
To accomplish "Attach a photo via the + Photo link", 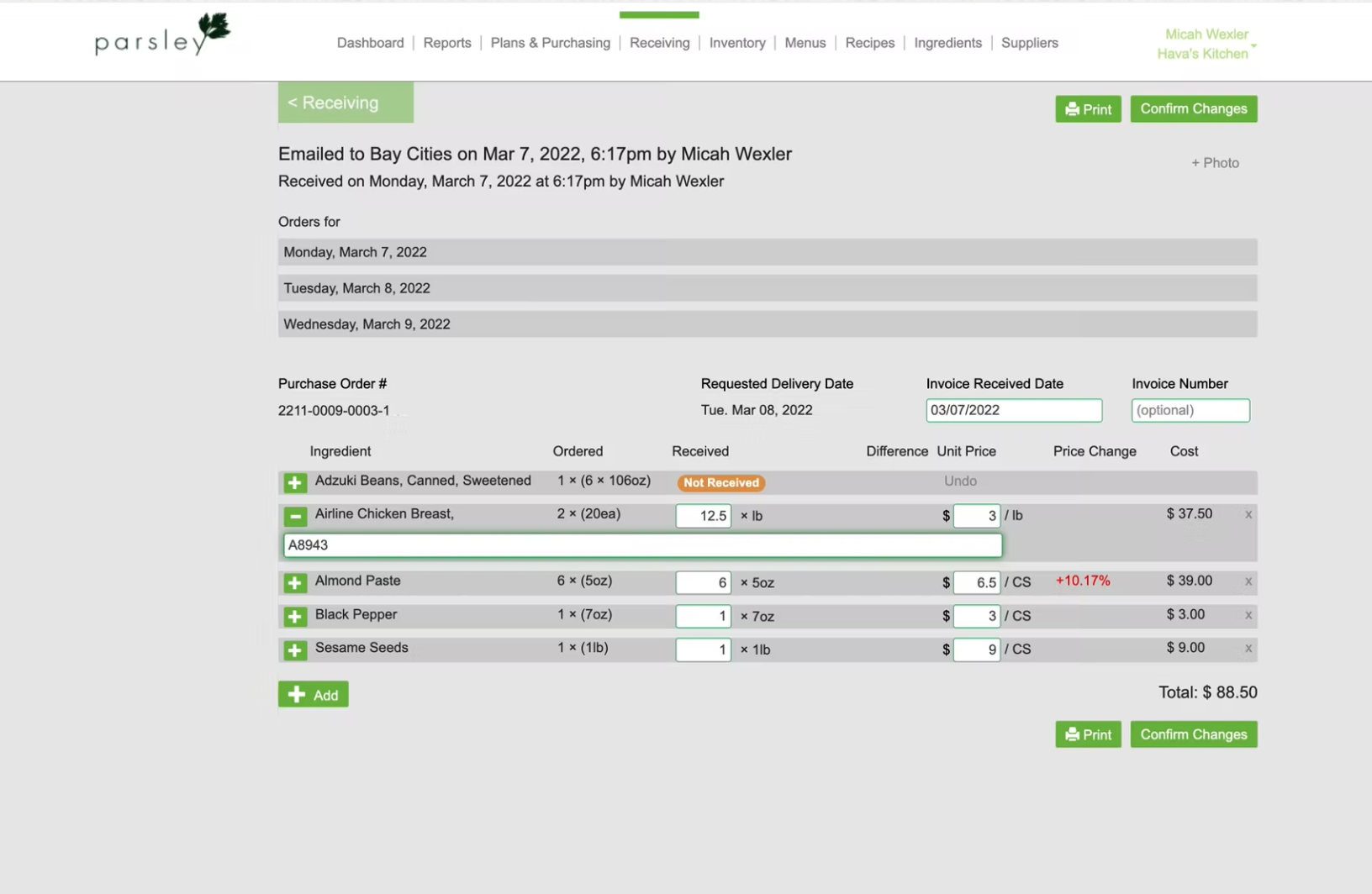I will coord(1215,162).
